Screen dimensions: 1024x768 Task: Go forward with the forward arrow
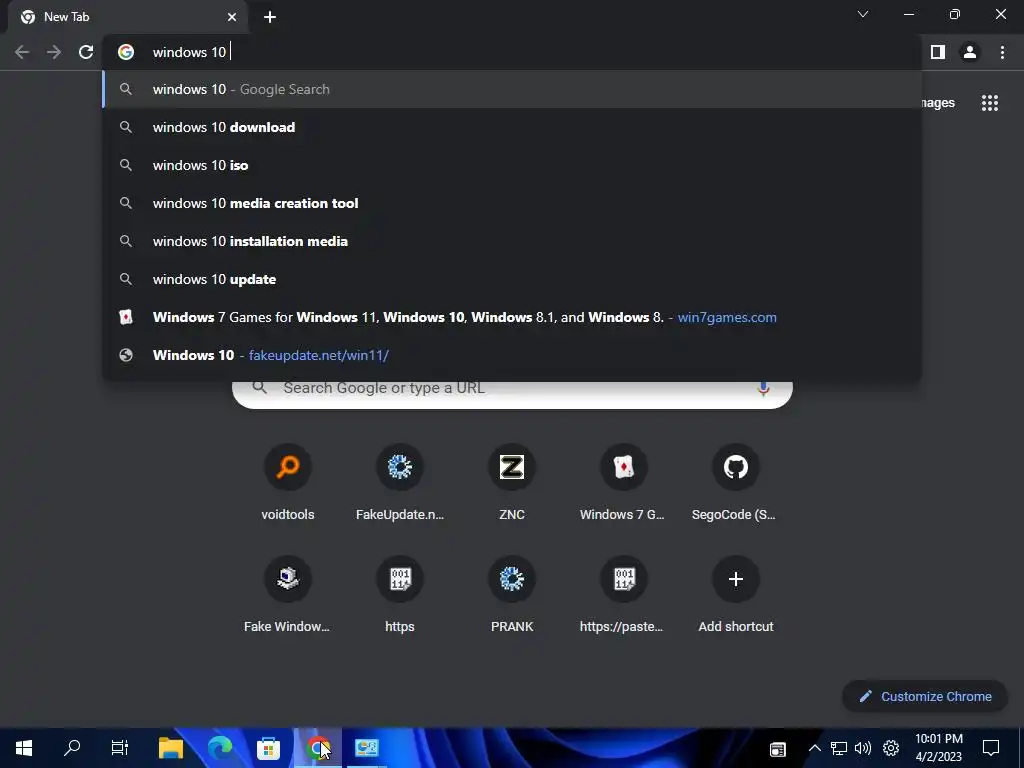pyautogui.click(x=54, y=52)
